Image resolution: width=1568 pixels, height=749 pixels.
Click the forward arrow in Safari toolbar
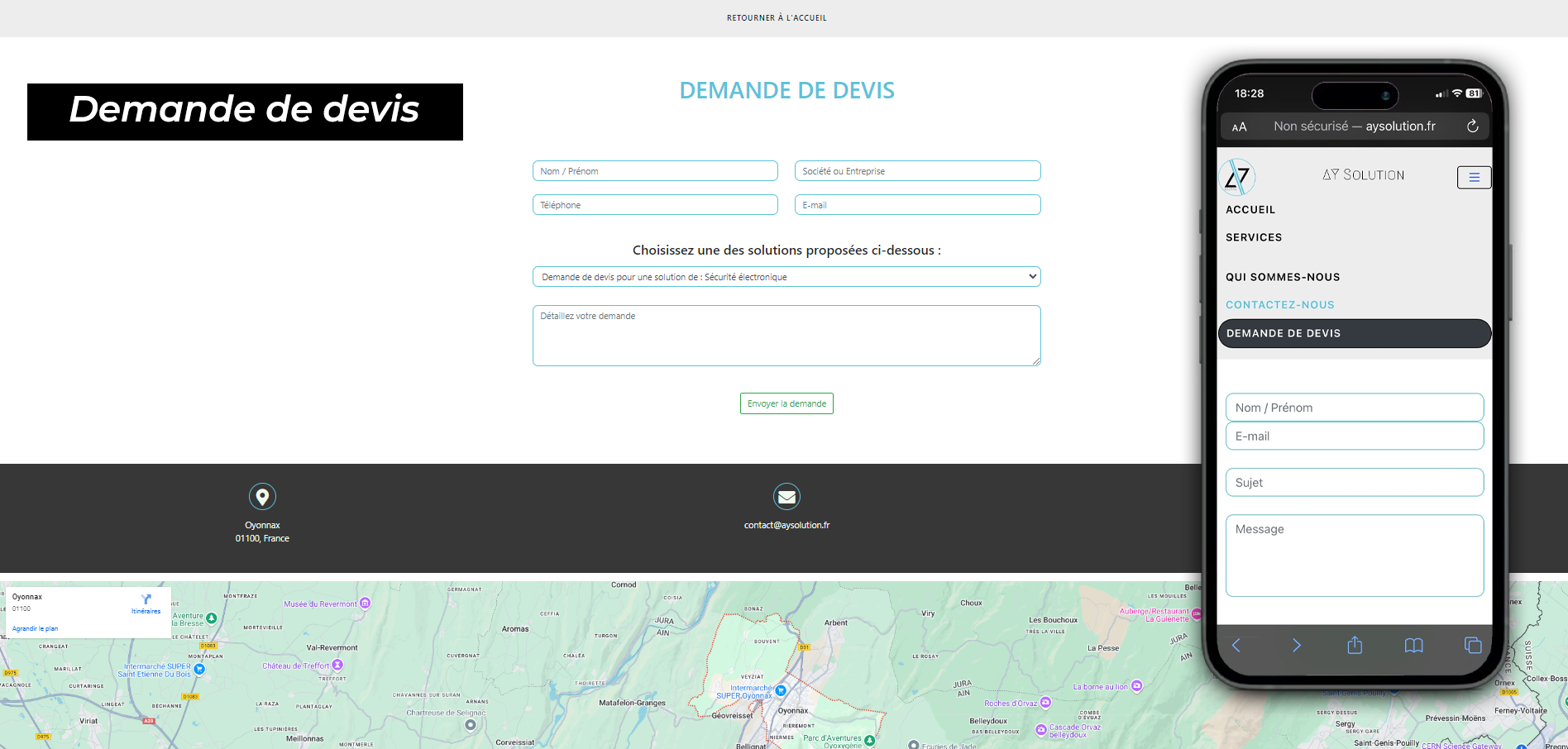click(x=1296, y=646)
